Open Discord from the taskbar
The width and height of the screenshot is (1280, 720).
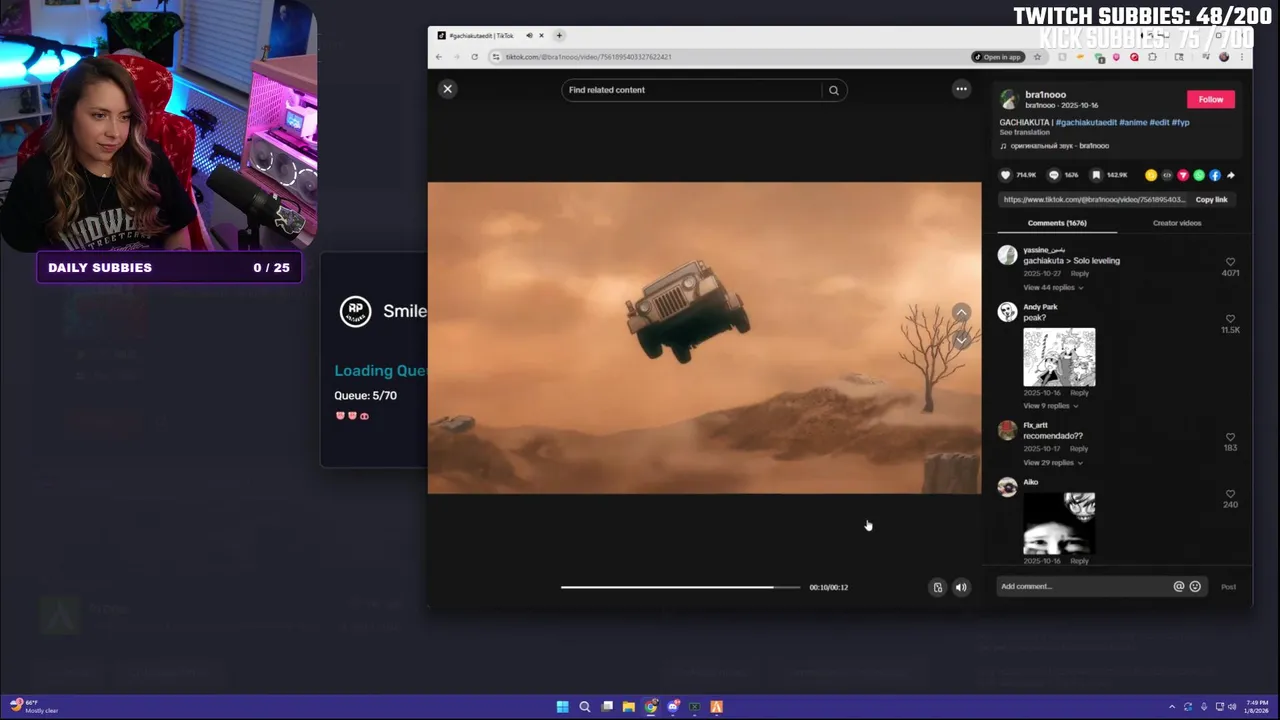pyautogui.click(x=673, y=707)
